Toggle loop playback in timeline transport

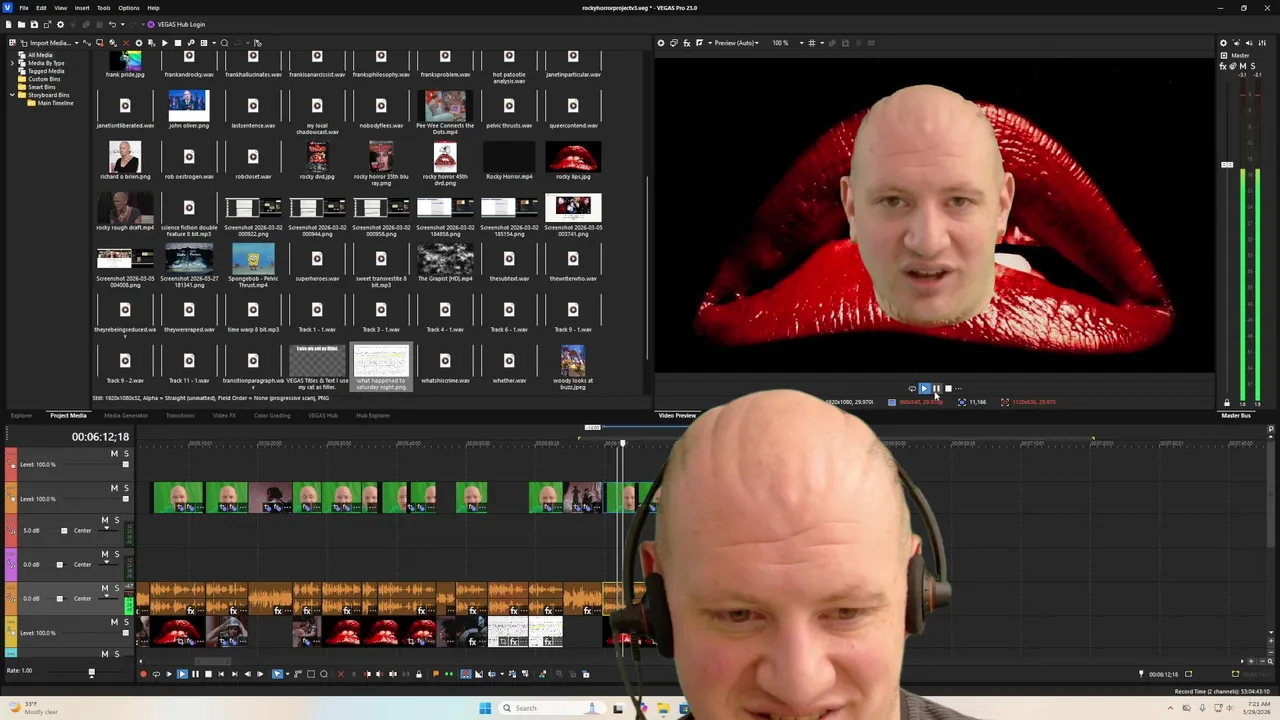click(156, 674)
